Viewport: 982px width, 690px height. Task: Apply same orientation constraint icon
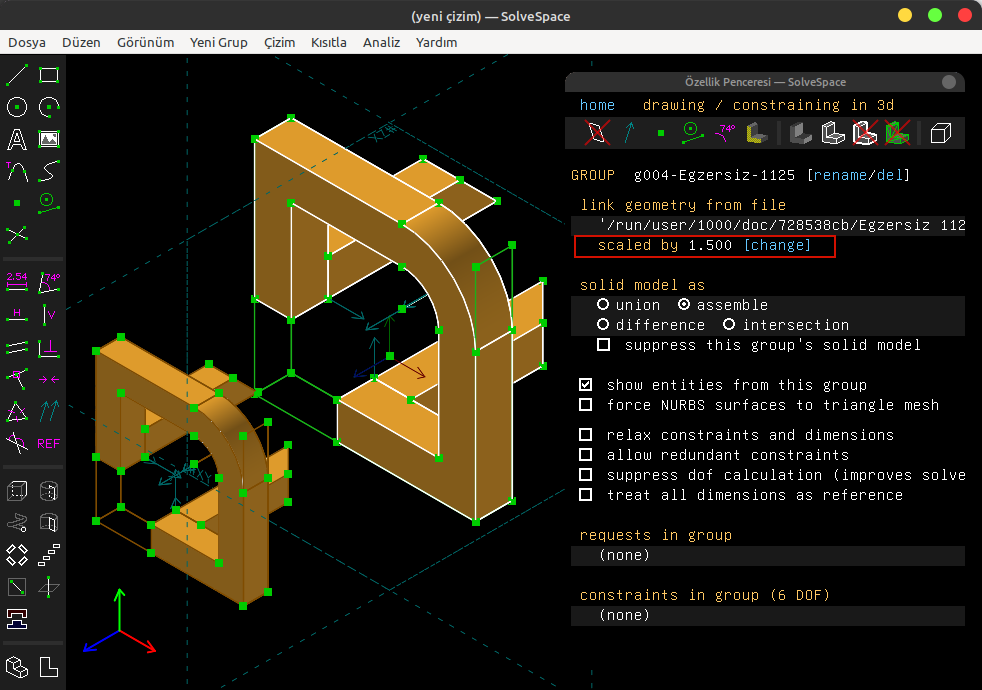tap(49, 411)
